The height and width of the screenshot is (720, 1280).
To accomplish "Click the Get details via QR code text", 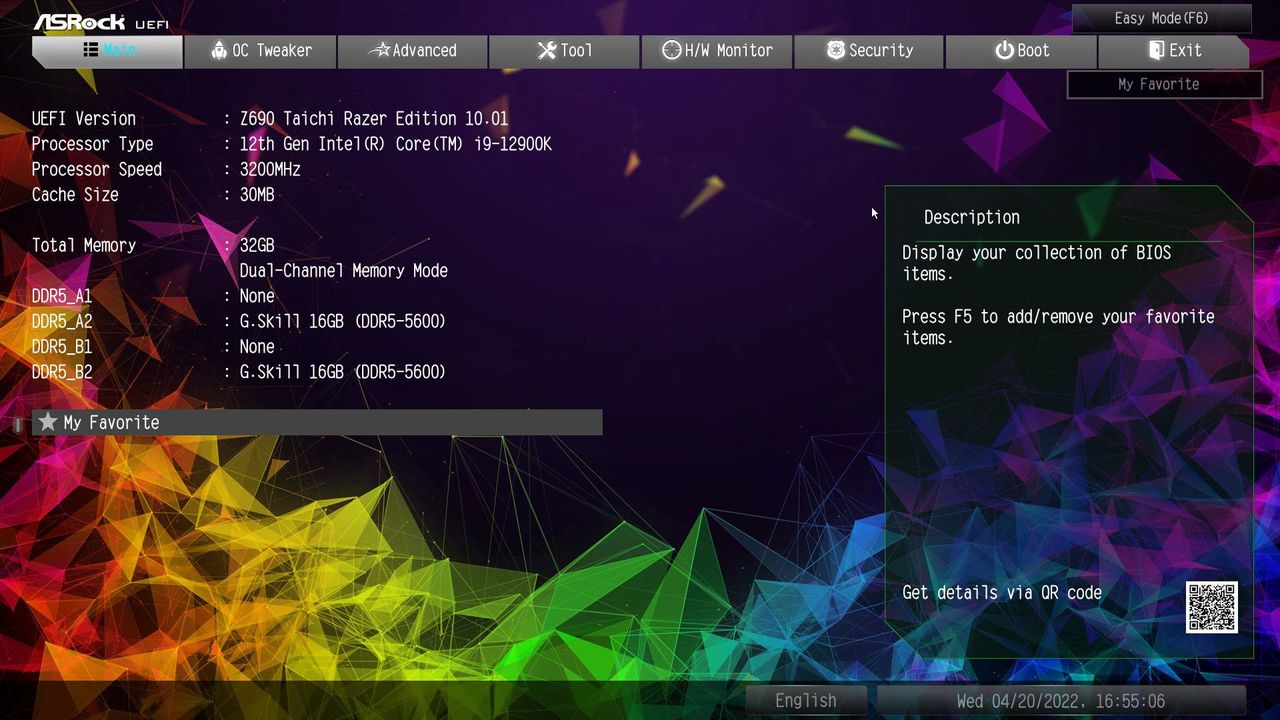I will 1002,593.
